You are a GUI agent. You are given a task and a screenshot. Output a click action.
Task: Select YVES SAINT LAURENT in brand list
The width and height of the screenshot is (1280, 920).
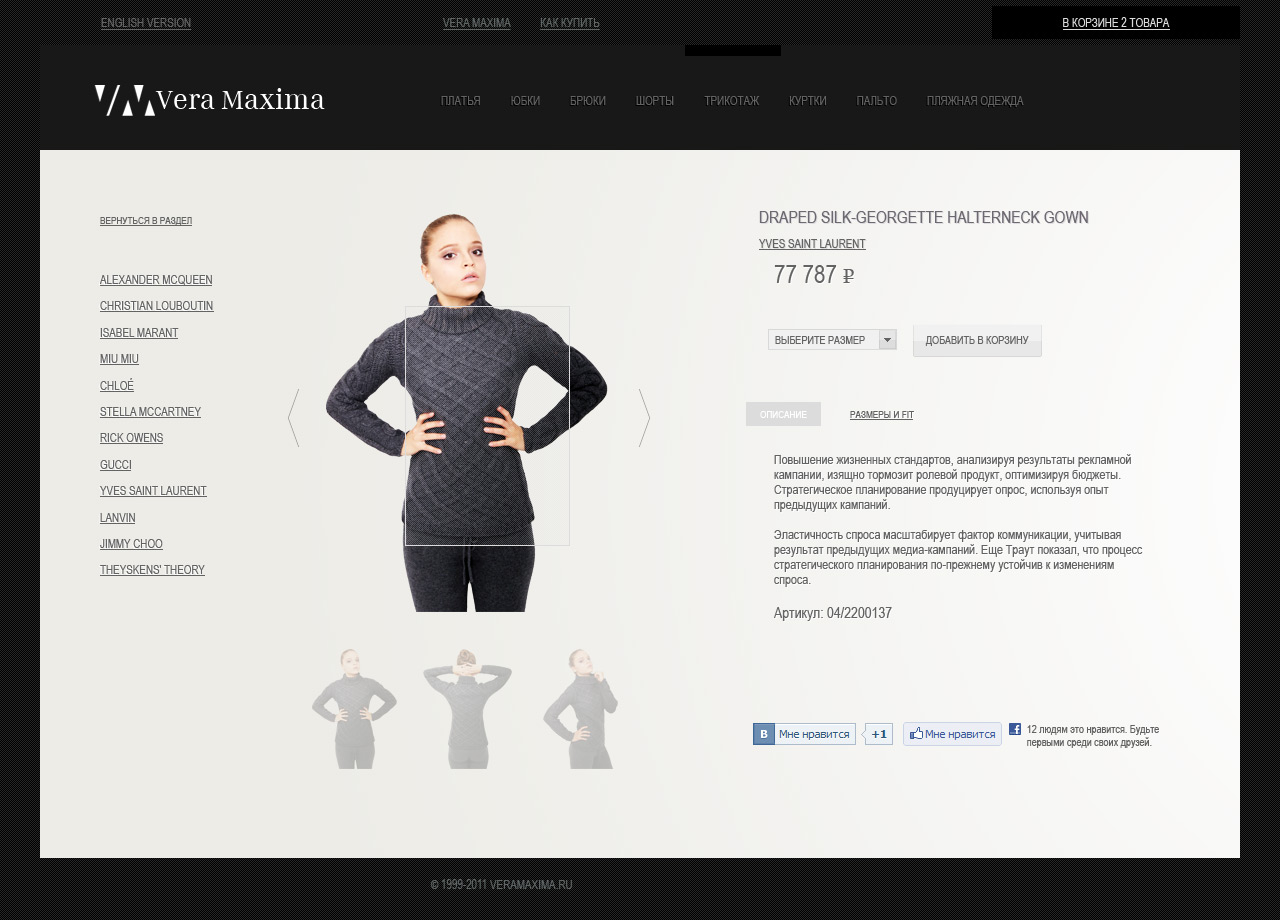(x=153, y=491)
